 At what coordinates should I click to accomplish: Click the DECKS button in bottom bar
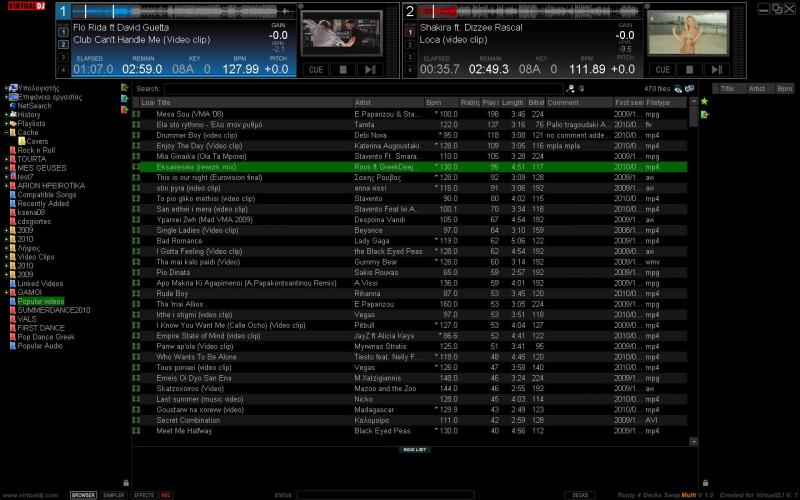[x=580, y=495]
